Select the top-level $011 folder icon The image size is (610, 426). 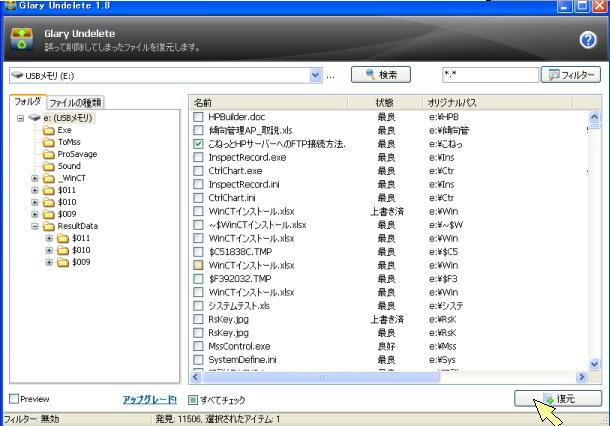(49, 190)
